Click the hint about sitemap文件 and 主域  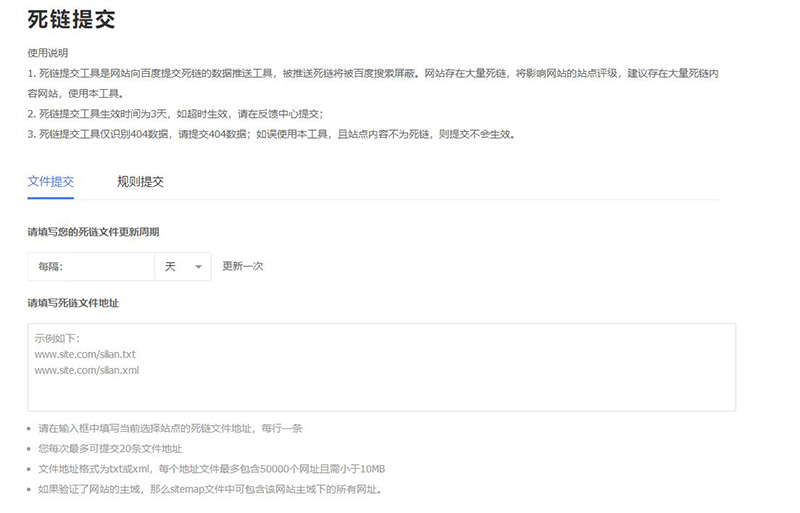tap(210, 489)
